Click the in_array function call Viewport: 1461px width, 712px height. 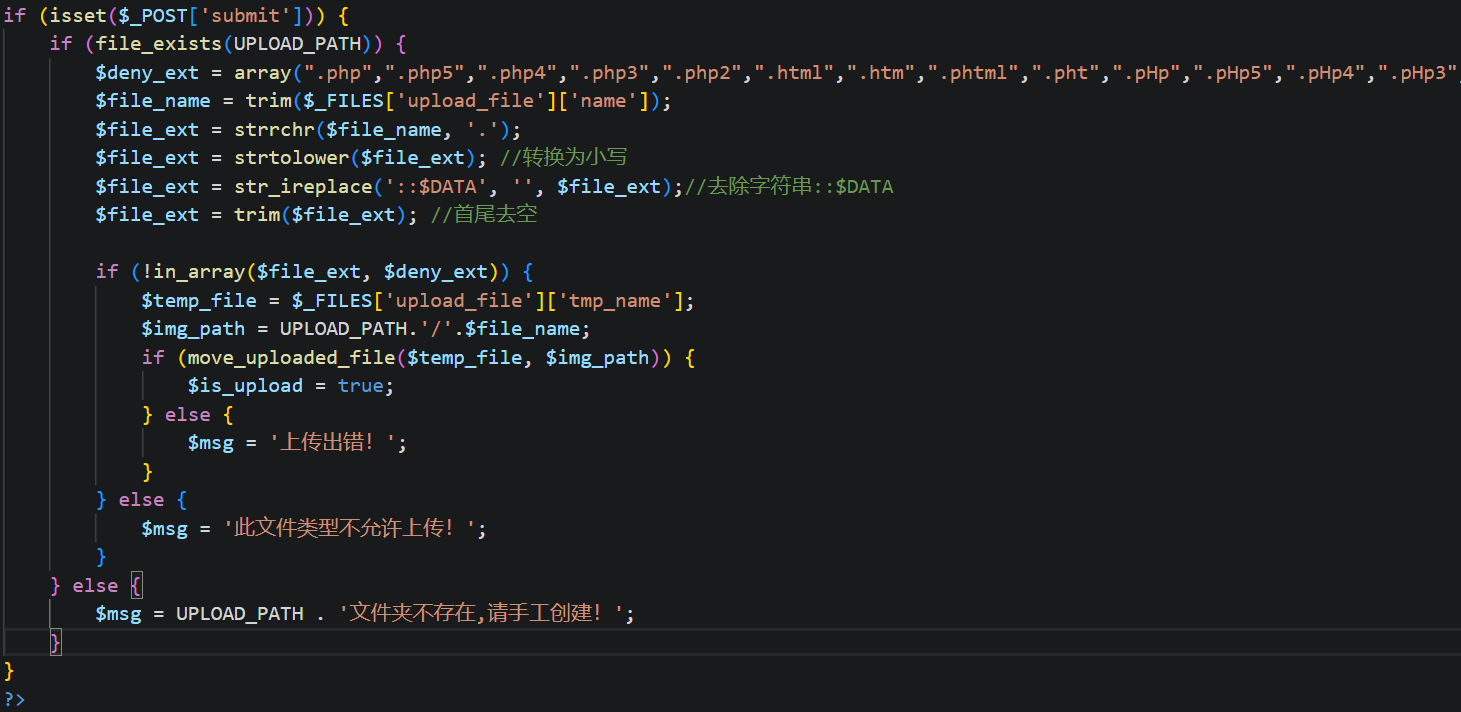pos(188,272)
